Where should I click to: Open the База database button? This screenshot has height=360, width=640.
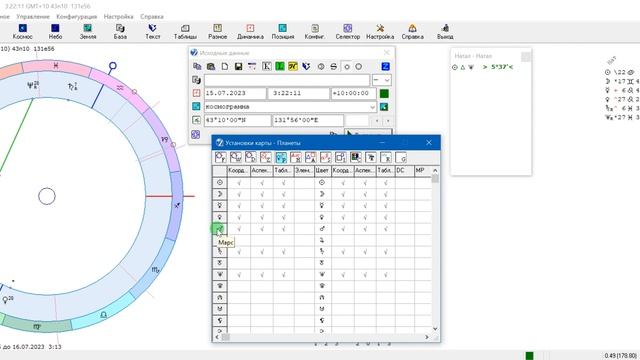pyautogui.click(x=120, y=31)
